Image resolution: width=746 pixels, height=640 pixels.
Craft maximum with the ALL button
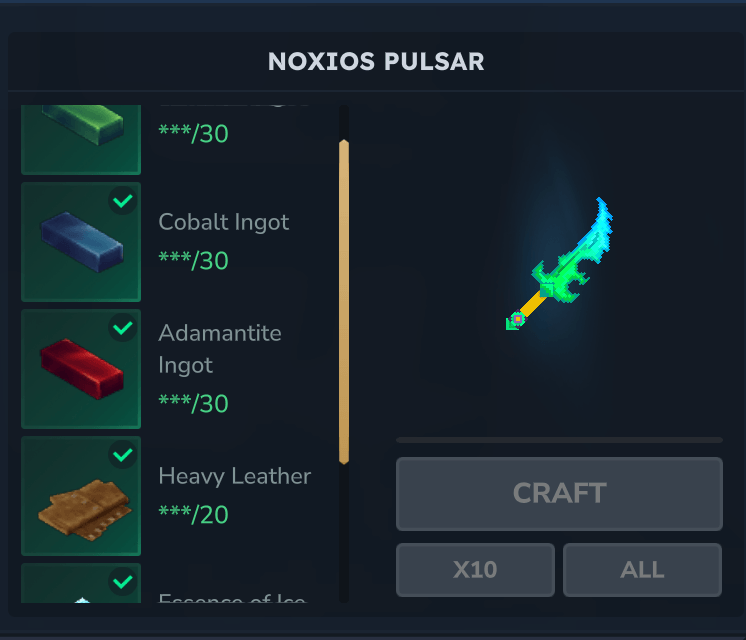pos(642,570)
